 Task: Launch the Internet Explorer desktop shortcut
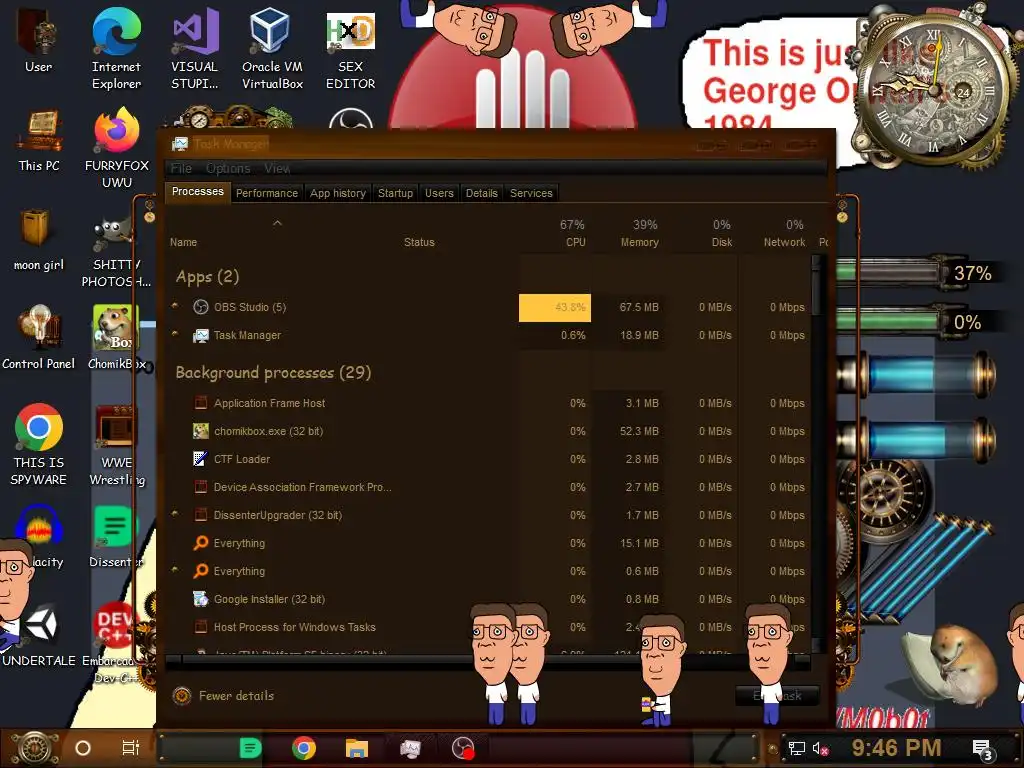coord(116,48)
